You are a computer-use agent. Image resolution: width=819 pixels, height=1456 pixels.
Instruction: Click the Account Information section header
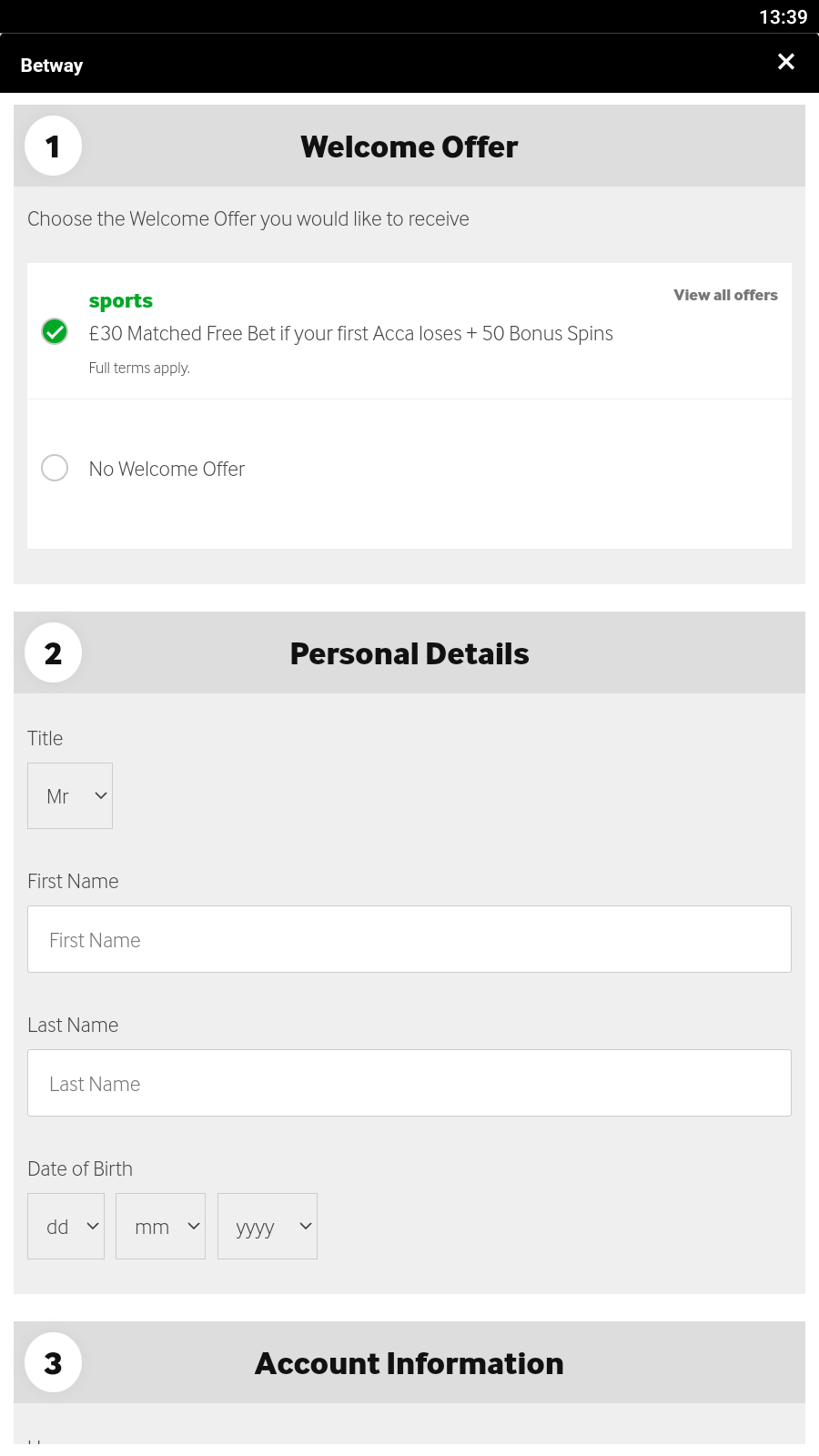click(x=409, y=1363)
